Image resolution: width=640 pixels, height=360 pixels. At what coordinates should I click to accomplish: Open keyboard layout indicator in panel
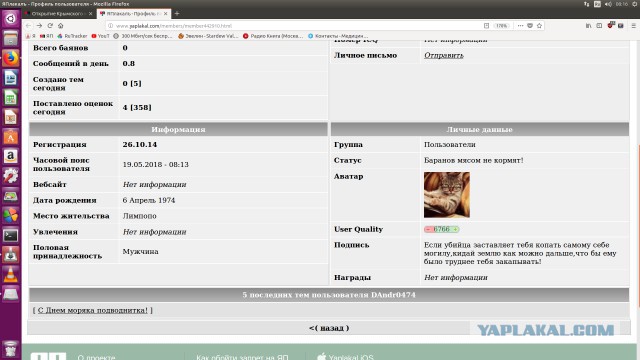click(597, 4)
